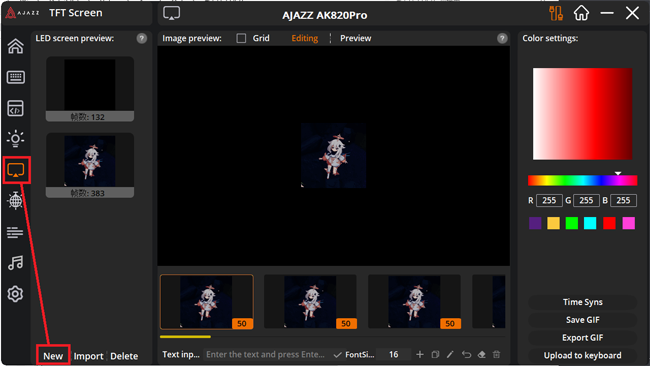
Task: Choose the green color swatch
Action: (x=572, y=223)
